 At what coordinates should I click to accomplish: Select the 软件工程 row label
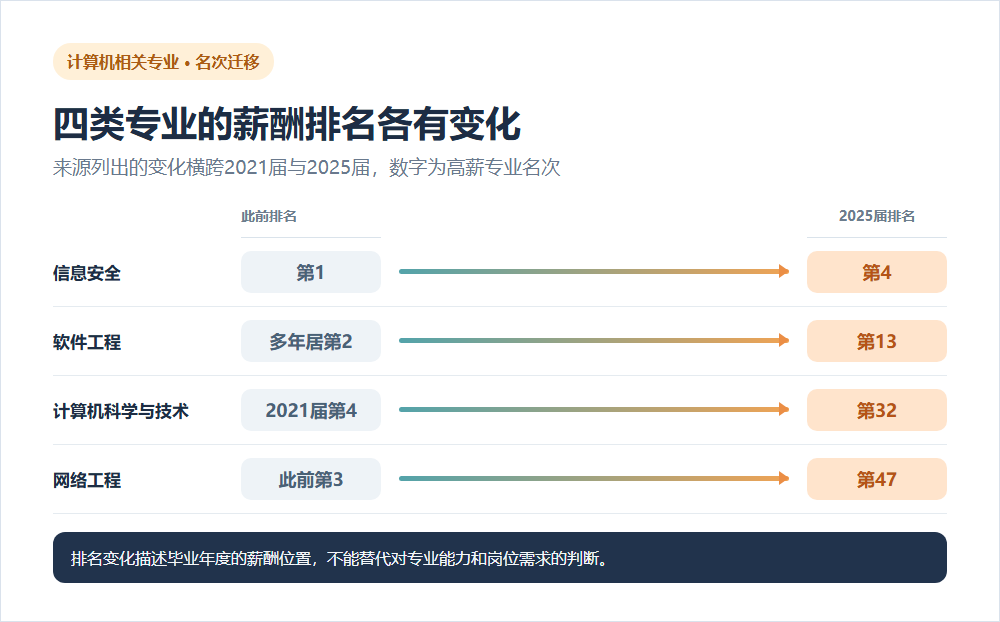tap(87, 342)
